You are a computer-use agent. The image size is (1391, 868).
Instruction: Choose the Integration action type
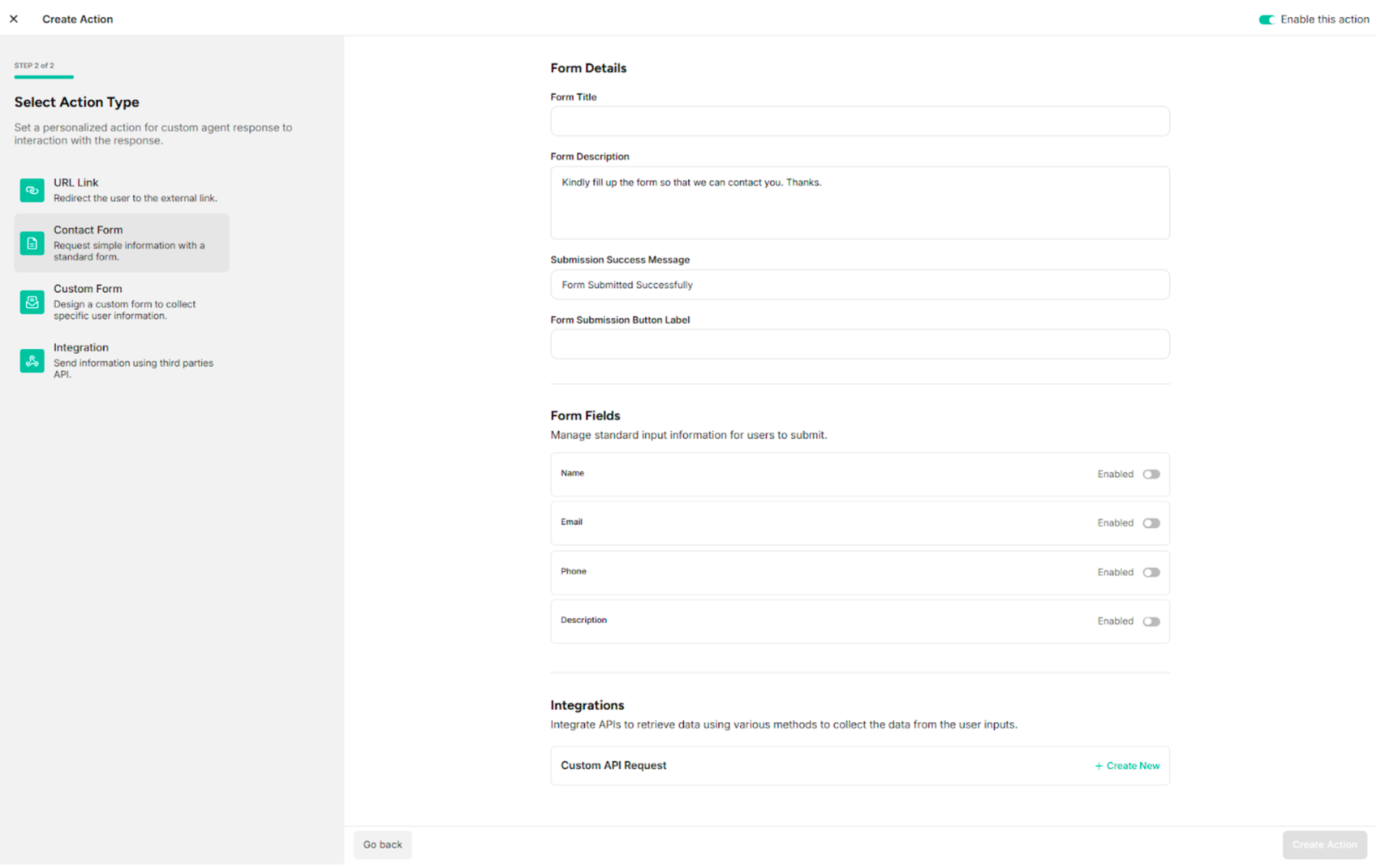pyautogui.click(x=122, y=361)
